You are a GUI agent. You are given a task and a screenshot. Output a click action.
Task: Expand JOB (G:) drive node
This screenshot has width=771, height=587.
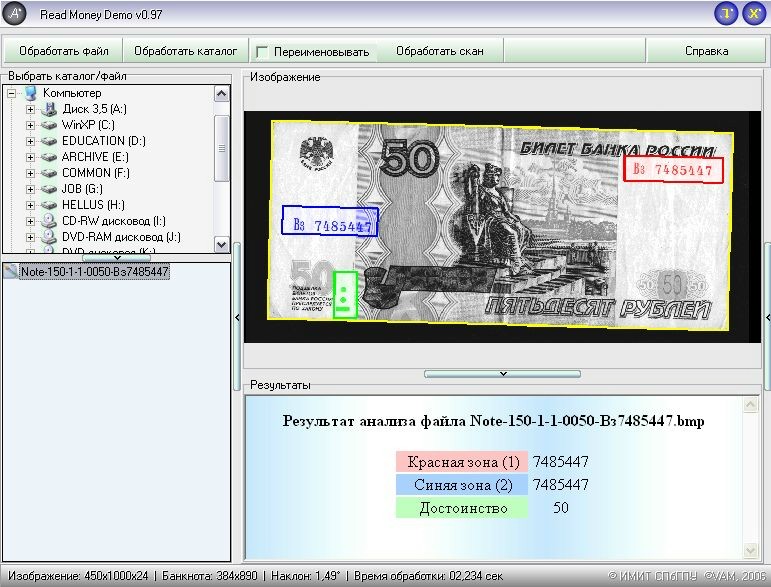30,189
